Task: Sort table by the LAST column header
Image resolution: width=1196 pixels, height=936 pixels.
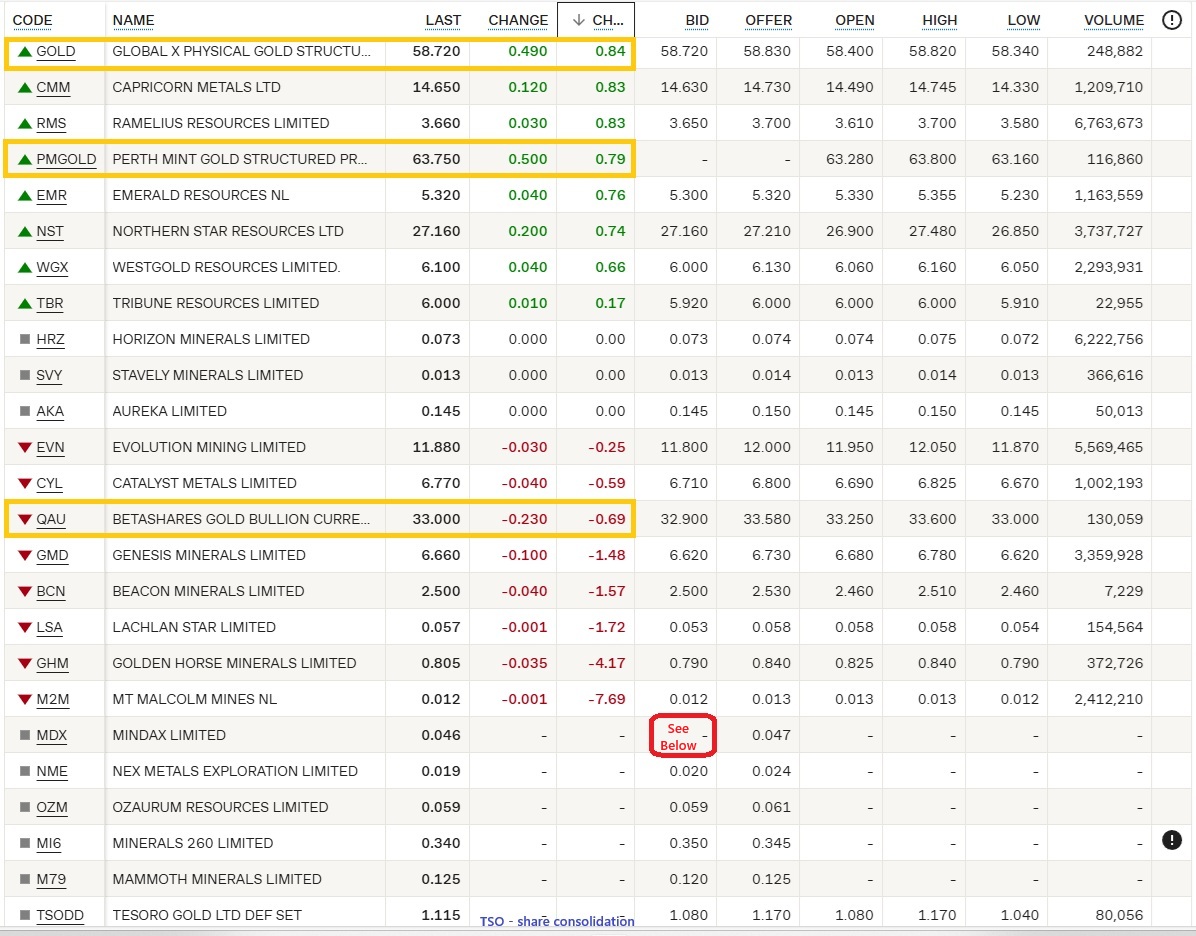Action: 443,20
